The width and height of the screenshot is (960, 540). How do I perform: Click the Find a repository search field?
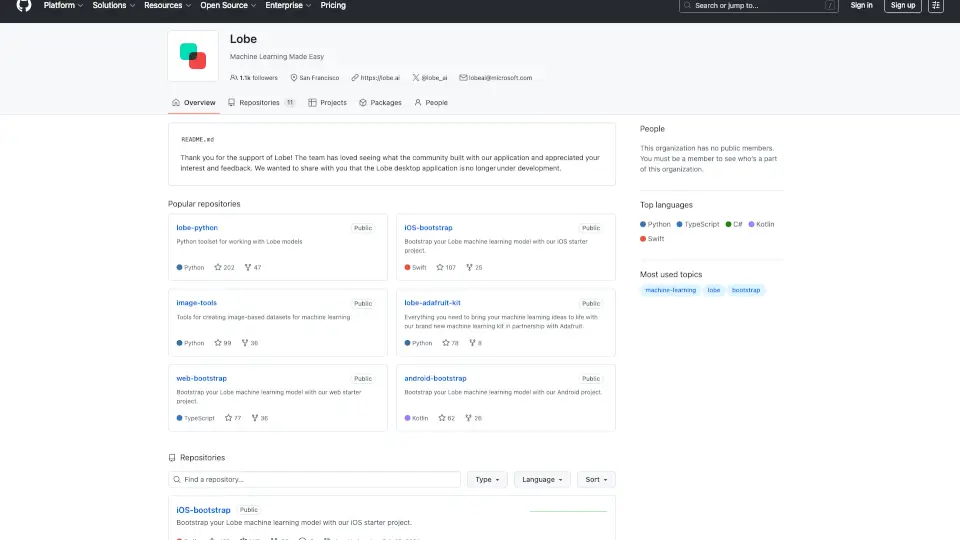315,480
